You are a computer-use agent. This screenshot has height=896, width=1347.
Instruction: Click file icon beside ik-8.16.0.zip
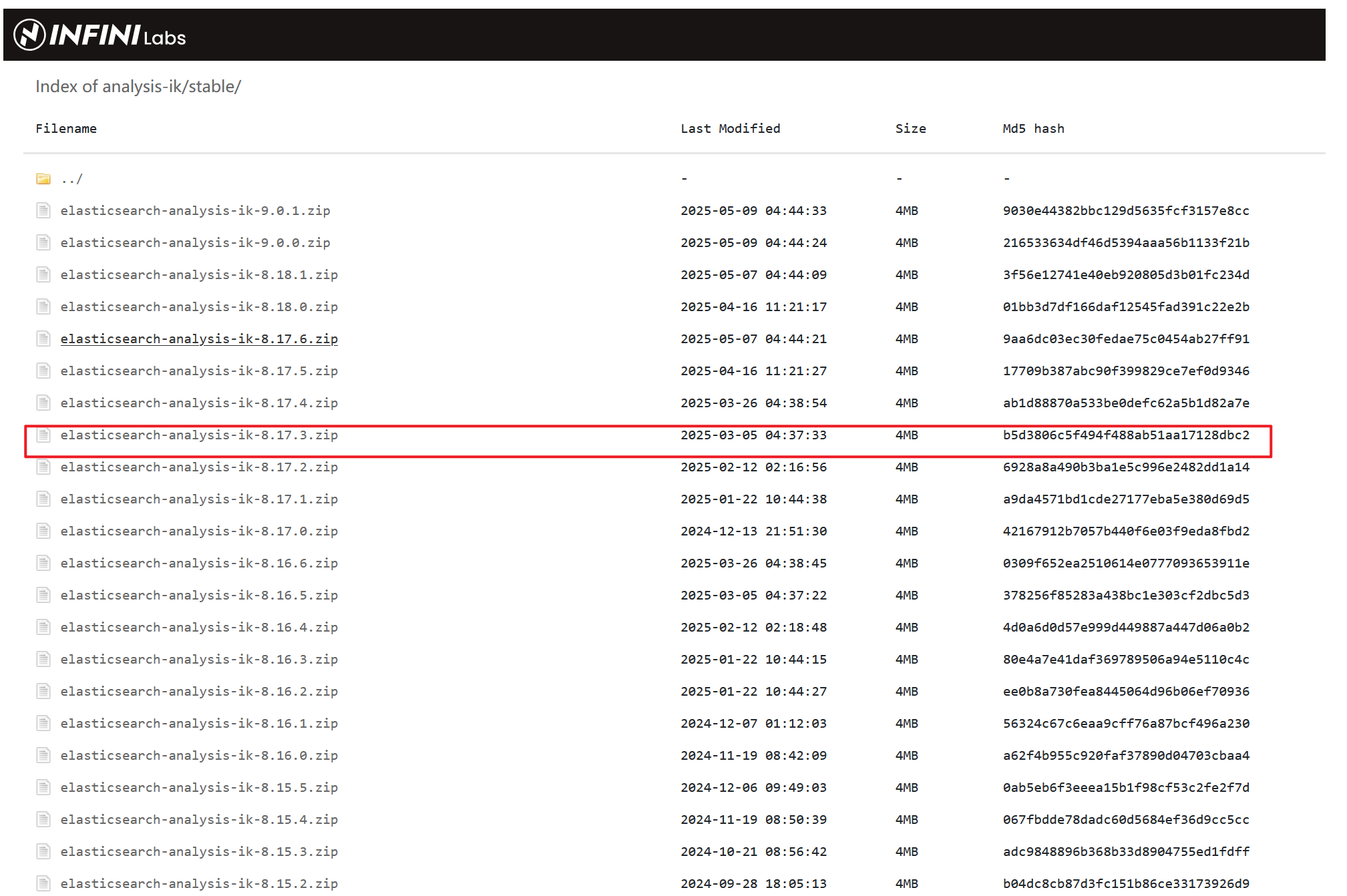pyautogui.click(x=43, y=756)
